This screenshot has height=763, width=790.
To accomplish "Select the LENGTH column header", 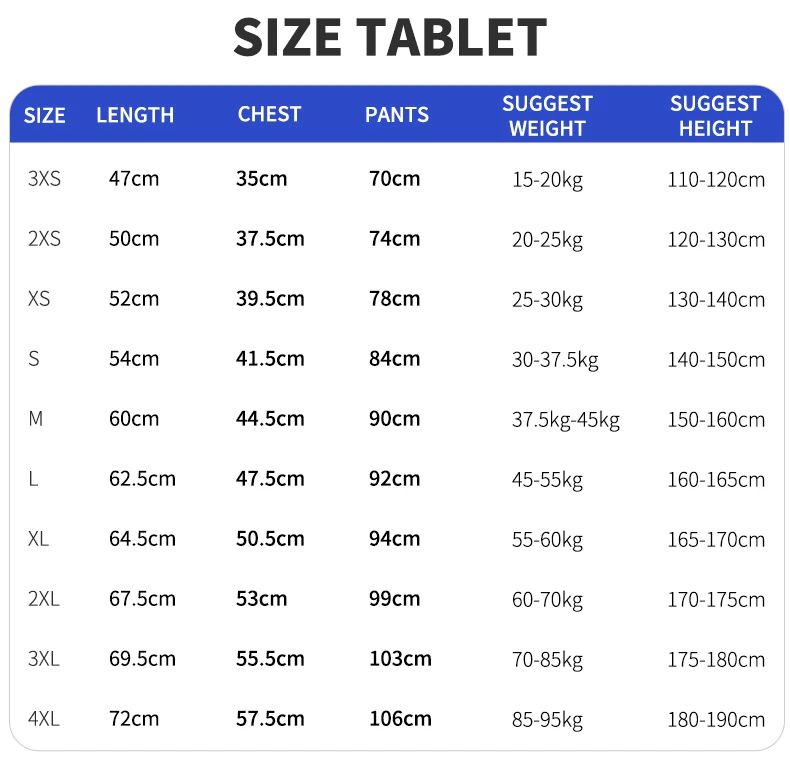I will coord(135,115).
